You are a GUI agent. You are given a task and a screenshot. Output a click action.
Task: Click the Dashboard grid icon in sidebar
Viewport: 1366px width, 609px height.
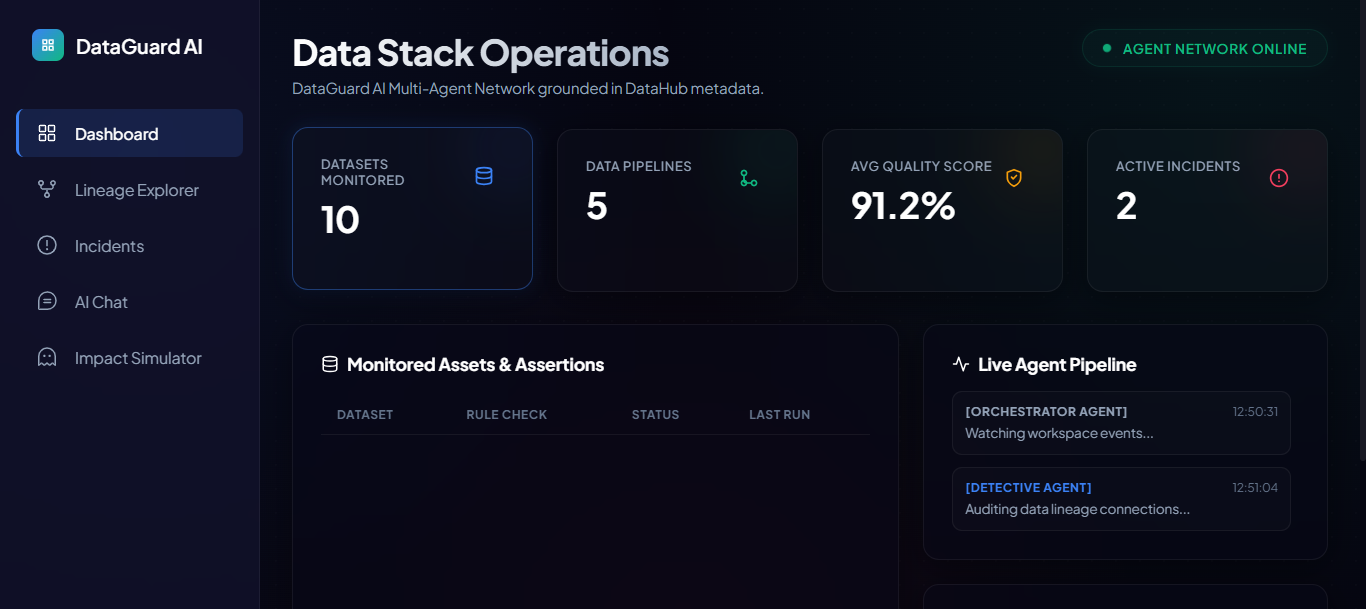47,133
